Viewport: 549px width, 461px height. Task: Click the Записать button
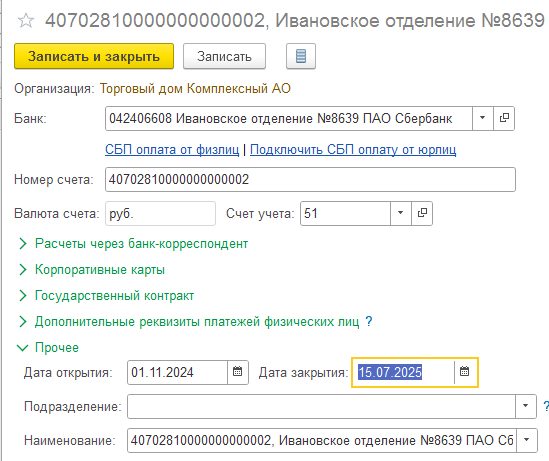[224, 56]
